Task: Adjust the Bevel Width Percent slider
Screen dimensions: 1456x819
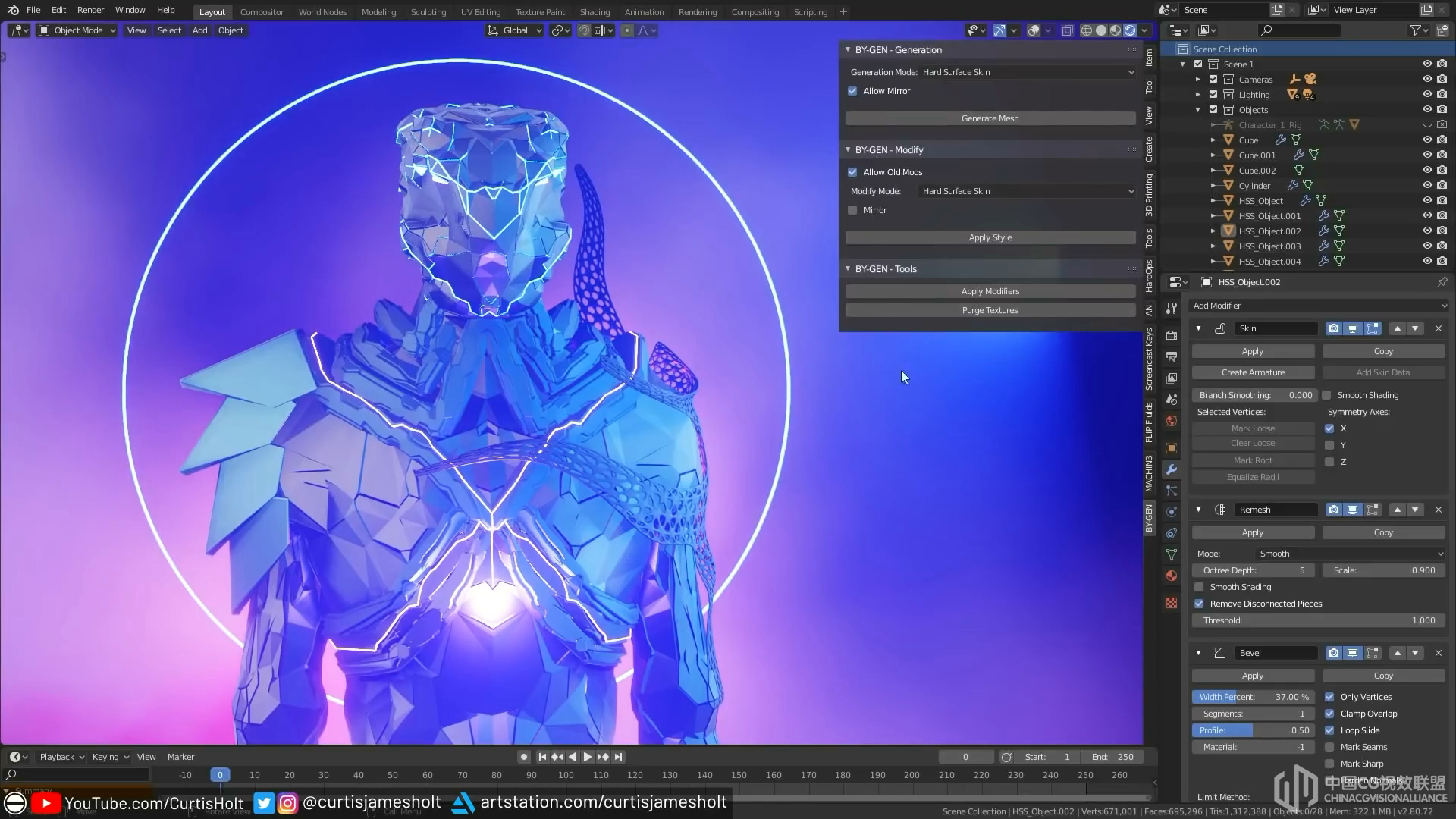Action: 1253,697
